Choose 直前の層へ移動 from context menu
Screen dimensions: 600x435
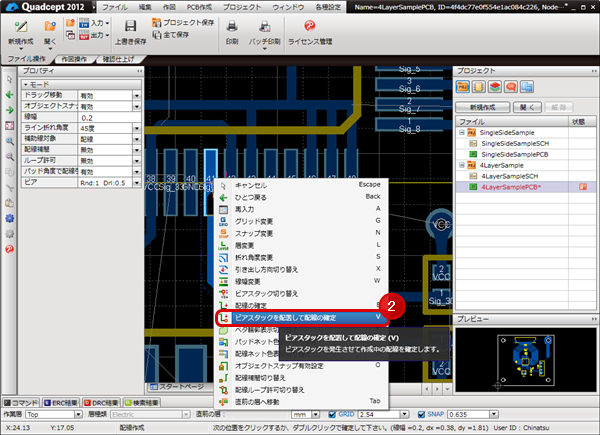302,402
